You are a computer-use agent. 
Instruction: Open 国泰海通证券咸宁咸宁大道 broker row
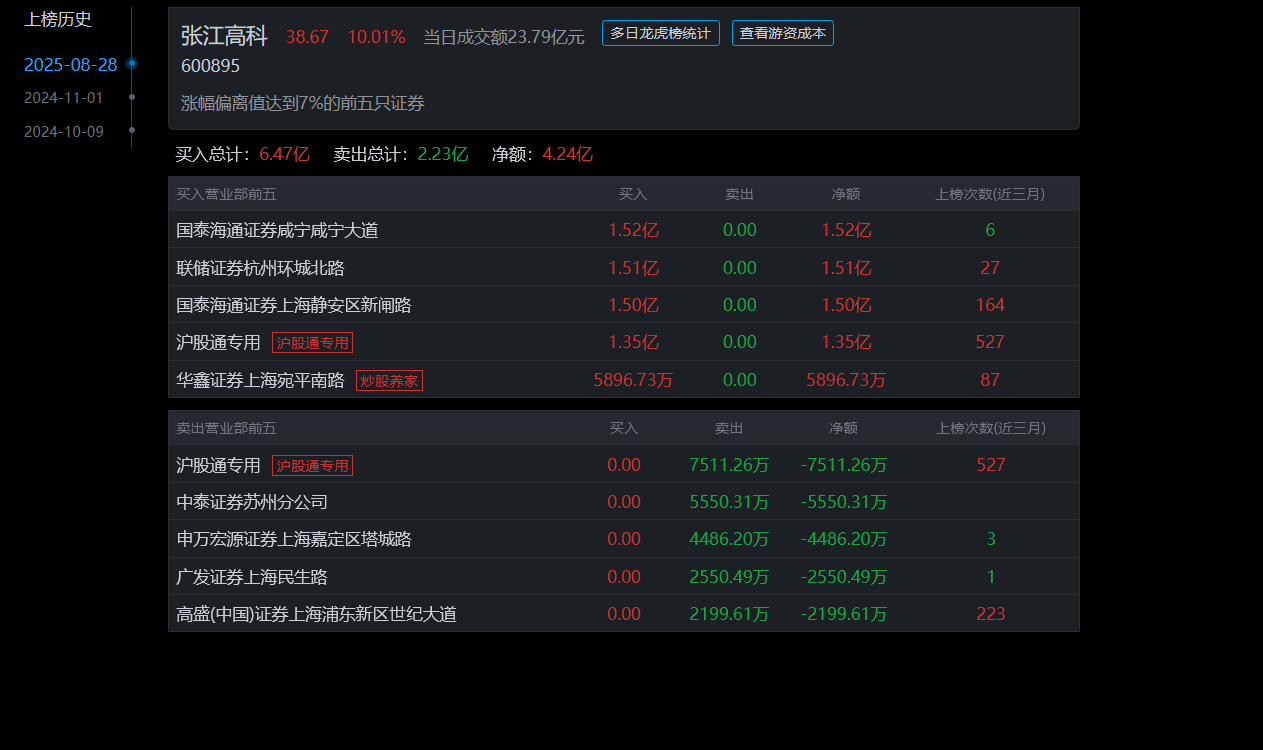(624, 230)
